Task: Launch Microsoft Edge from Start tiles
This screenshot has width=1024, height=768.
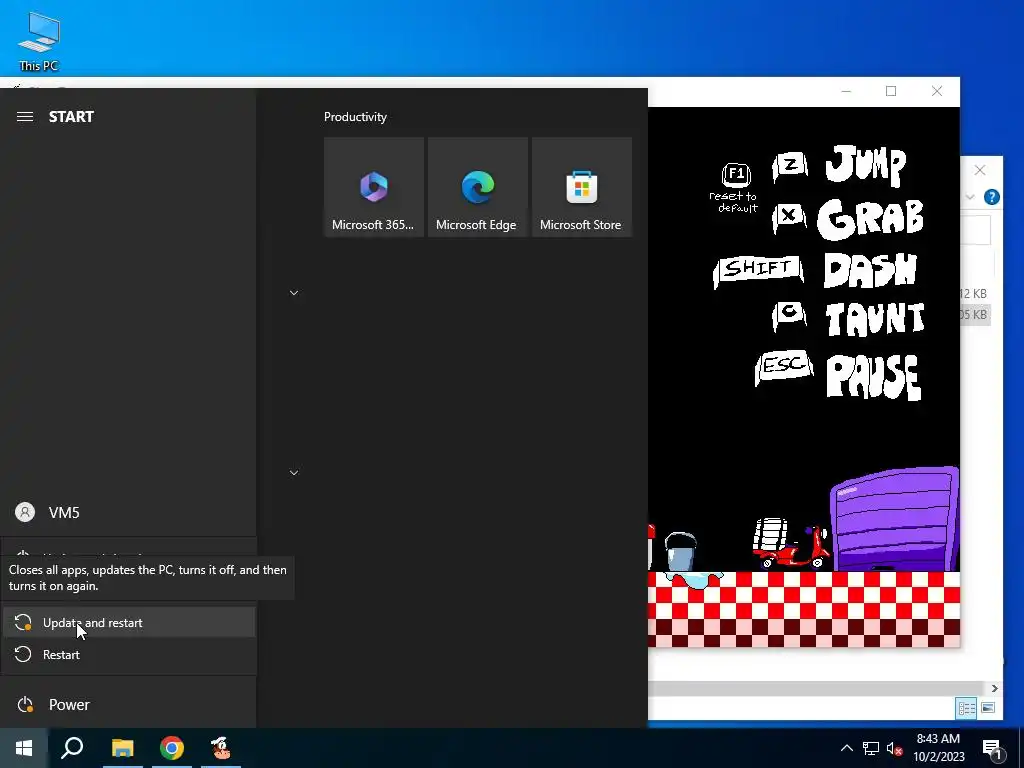Action: point(477,187)
